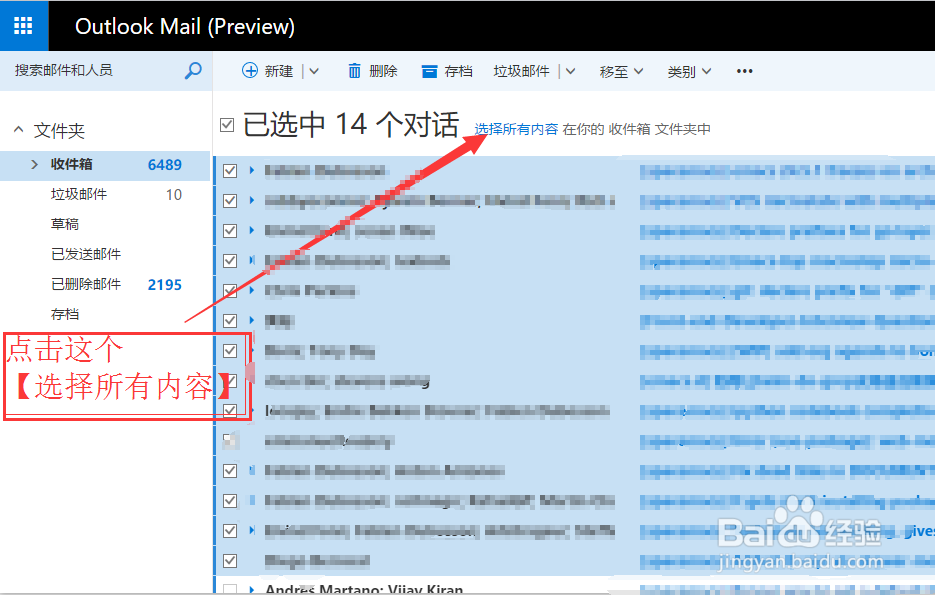
Task: Uncheck the fourth message row checkbox
Action: point(230,261)
